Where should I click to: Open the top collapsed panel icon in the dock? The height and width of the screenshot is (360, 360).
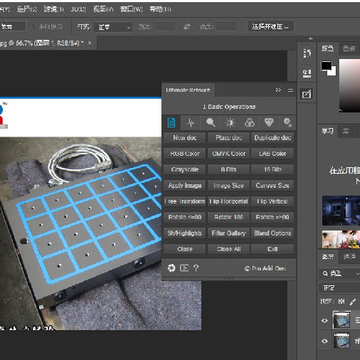pos(307,53)
